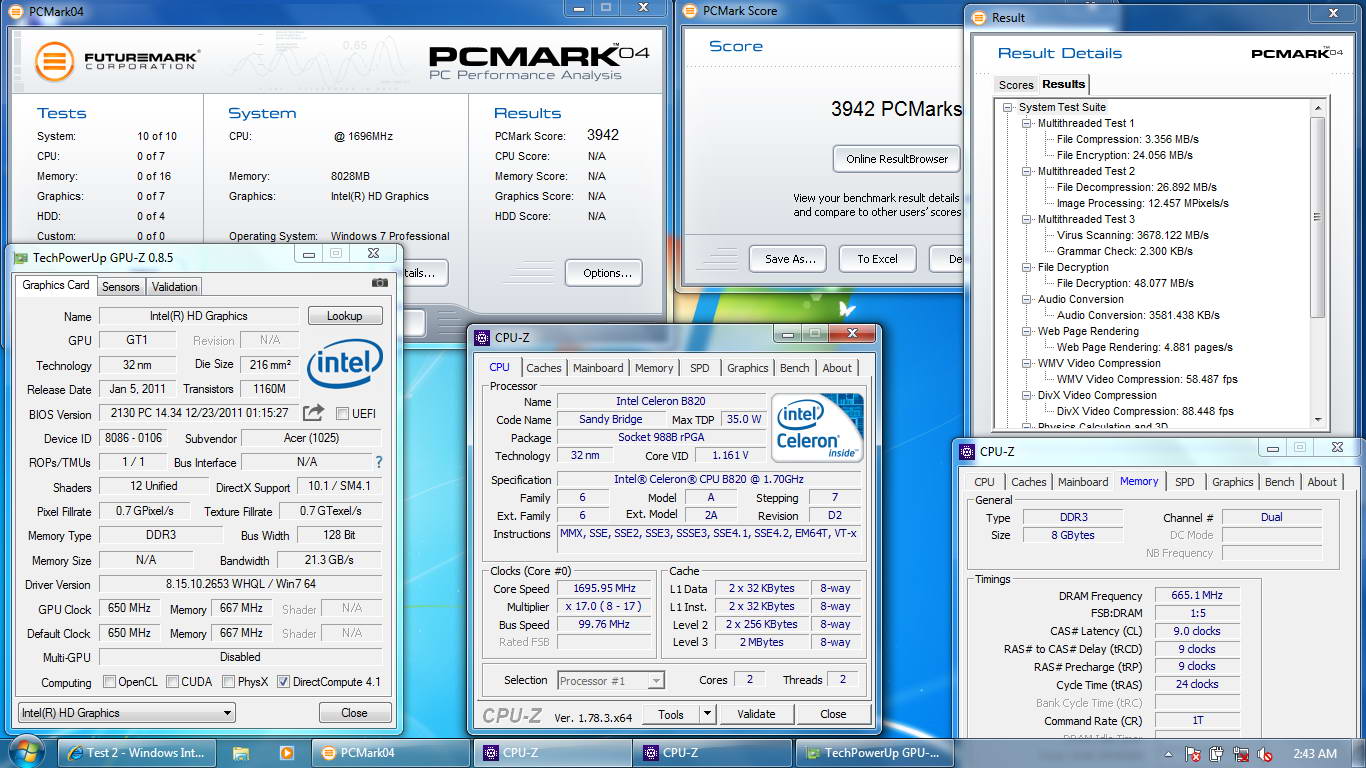Click the Result window title bar icon
1366x768 pixels.
click(978, 17)
